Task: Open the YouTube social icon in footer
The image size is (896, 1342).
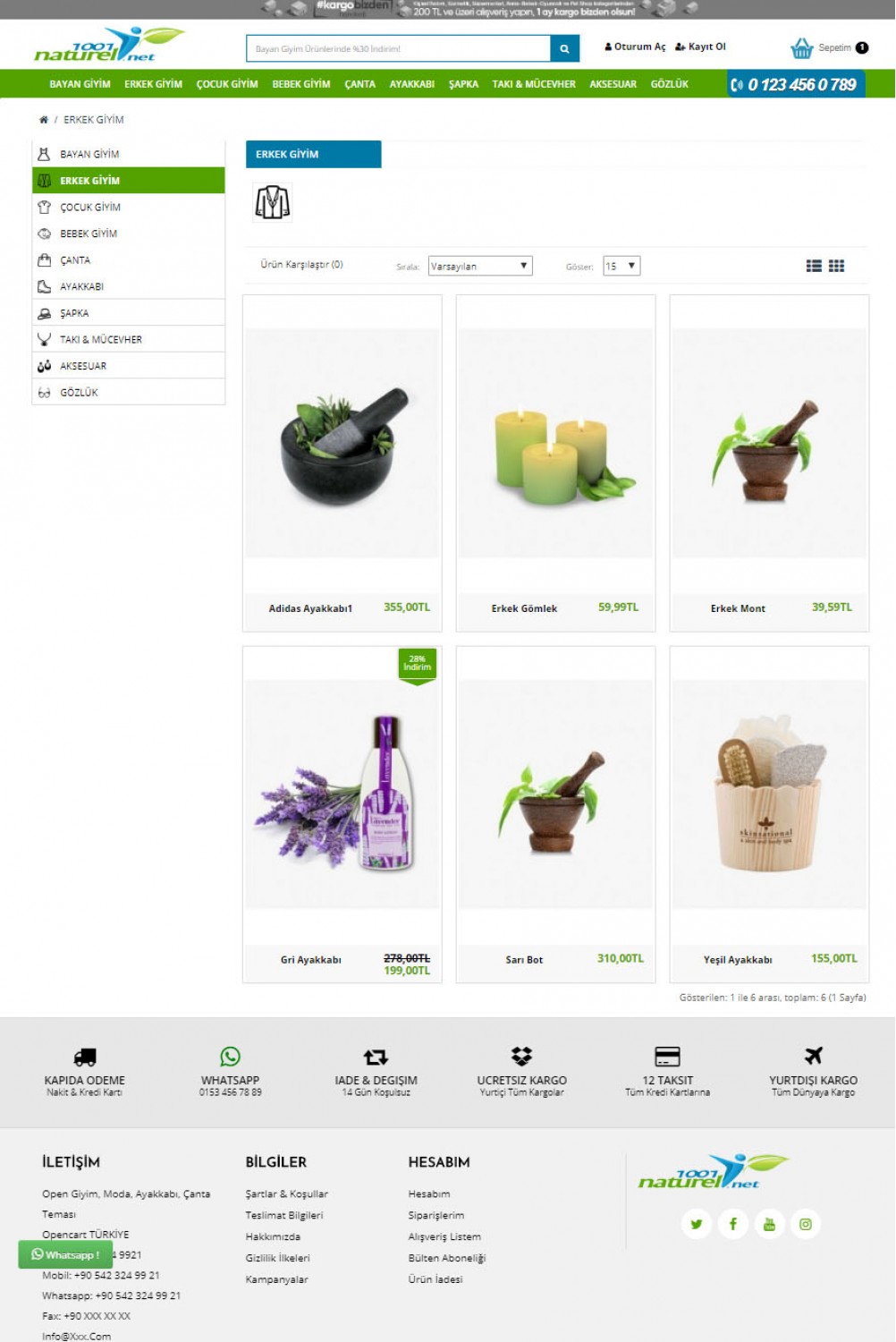Action: (x=769, y=1224)
